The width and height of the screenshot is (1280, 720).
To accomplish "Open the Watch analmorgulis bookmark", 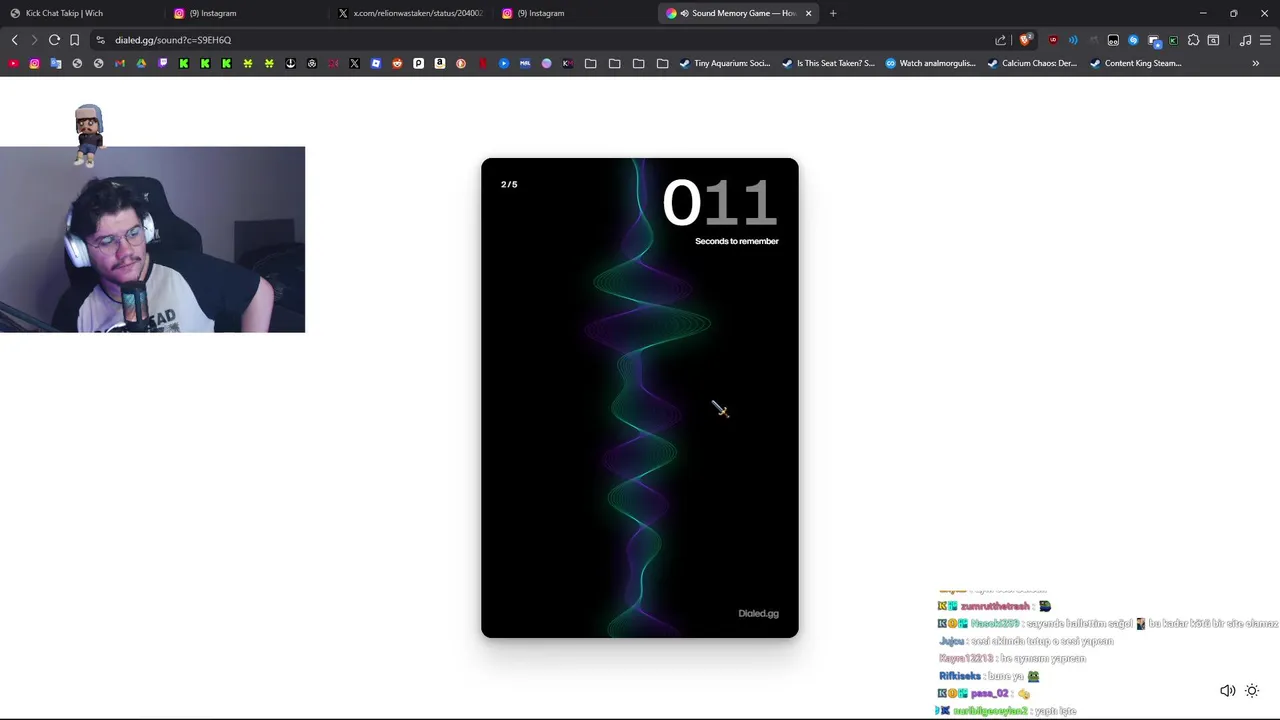I will (930, 63).
